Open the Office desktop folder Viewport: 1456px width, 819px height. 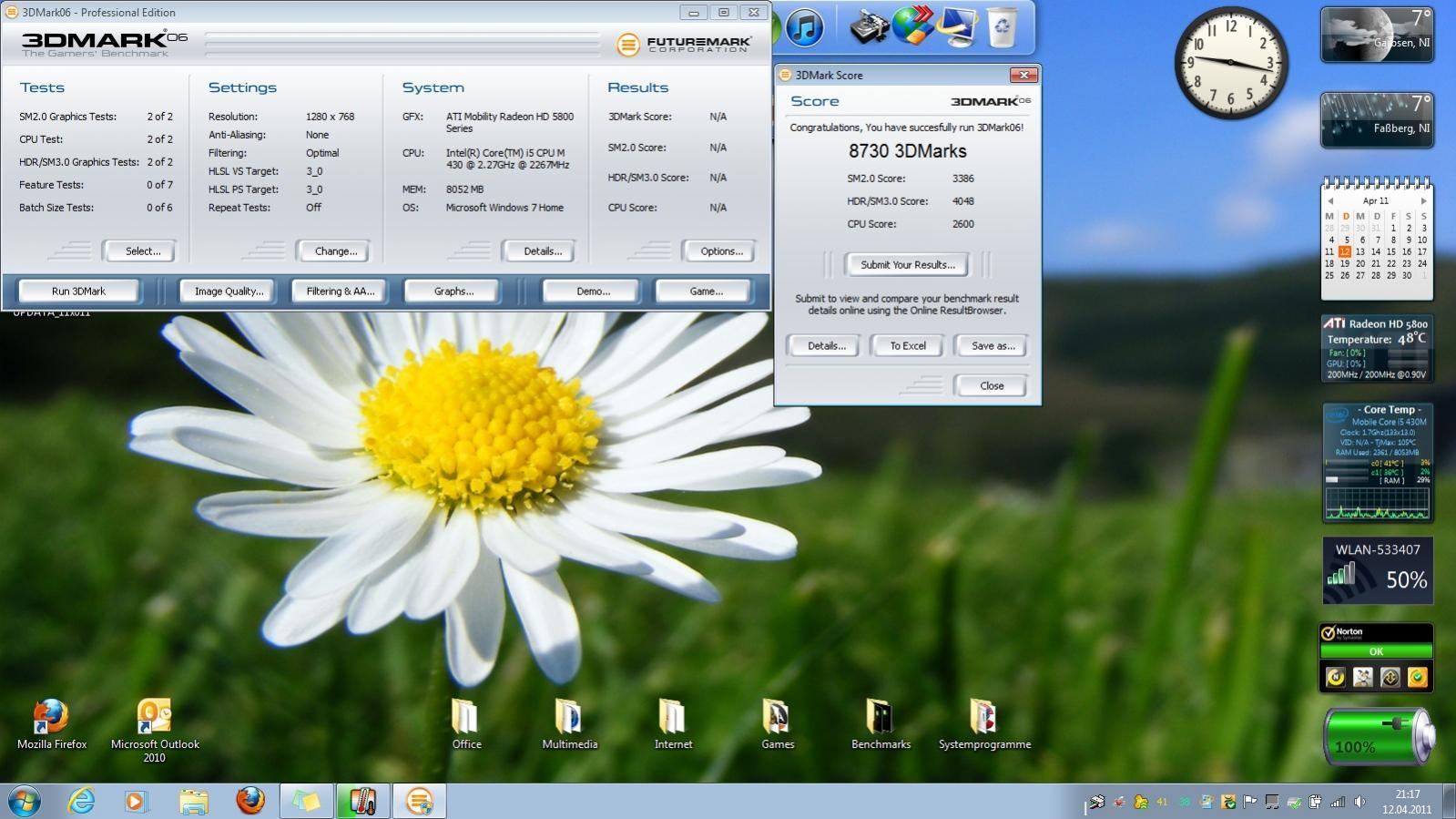(x=466, y=725)
